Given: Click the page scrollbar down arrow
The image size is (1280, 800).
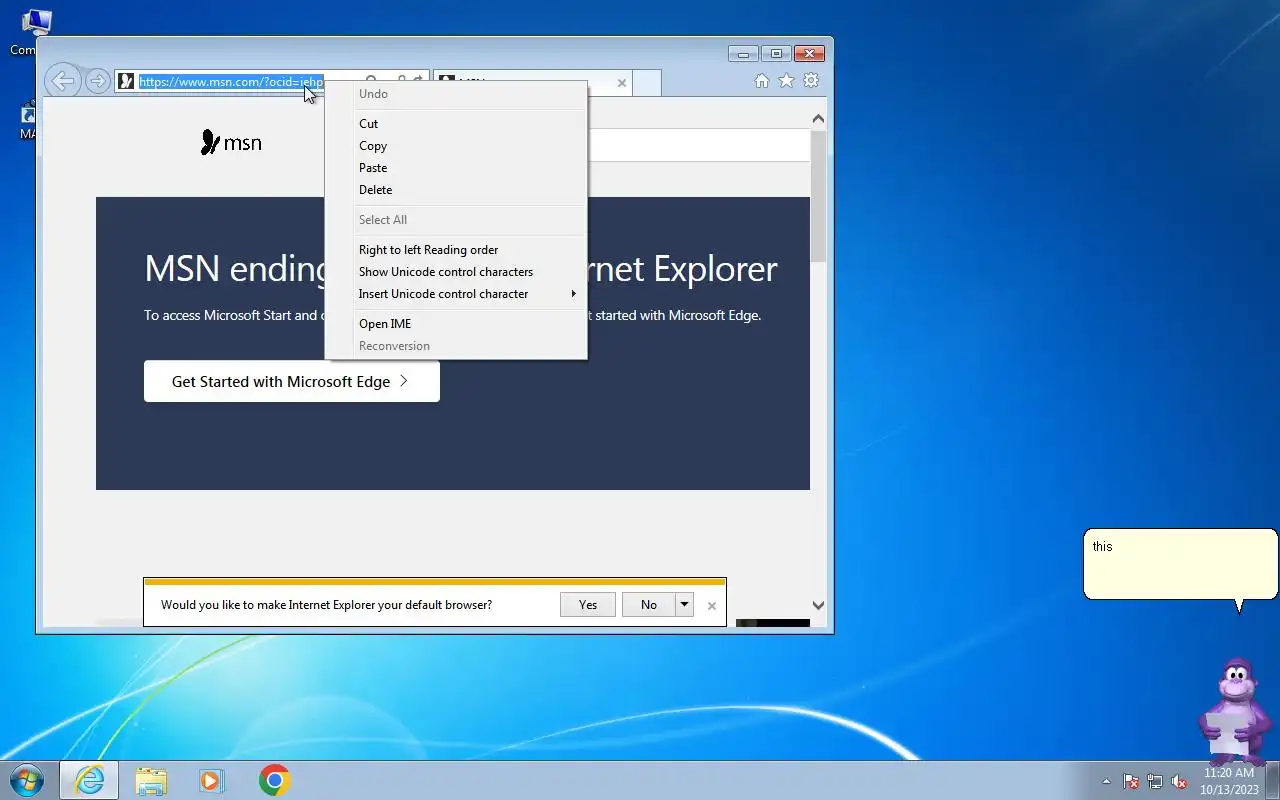Looking at the screenshot, I should [818, 605].
